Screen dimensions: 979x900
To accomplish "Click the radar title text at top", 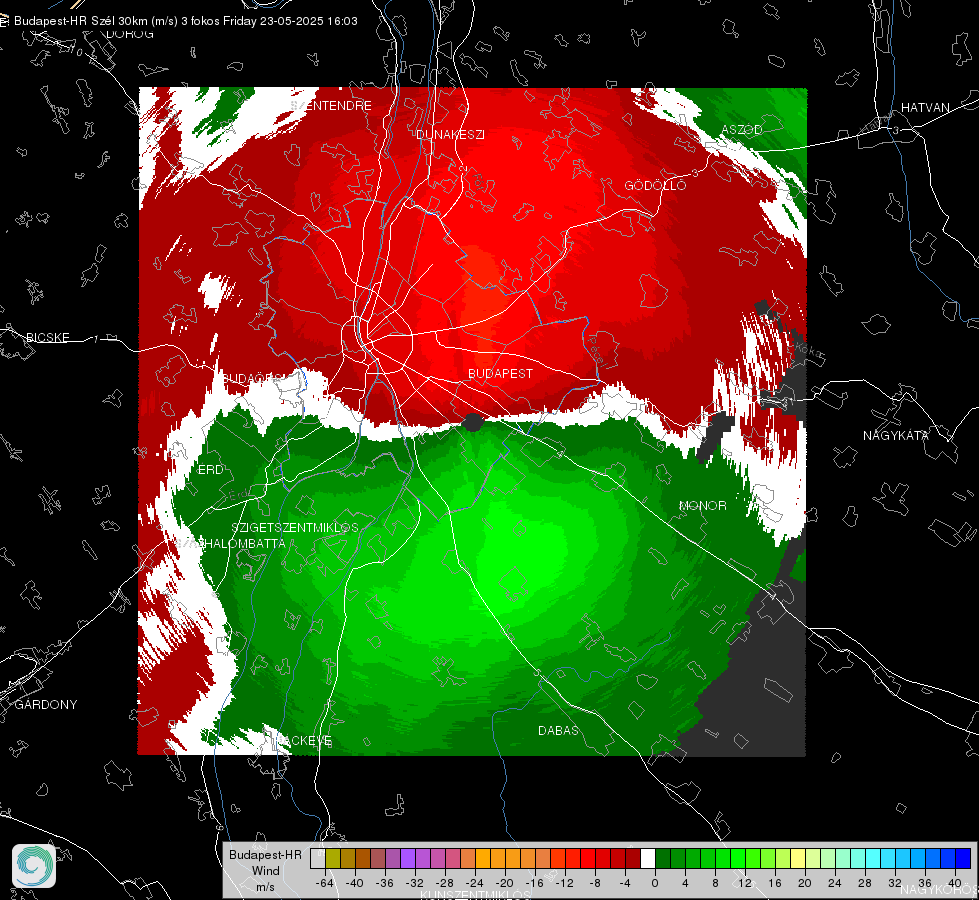I will 185,21.
